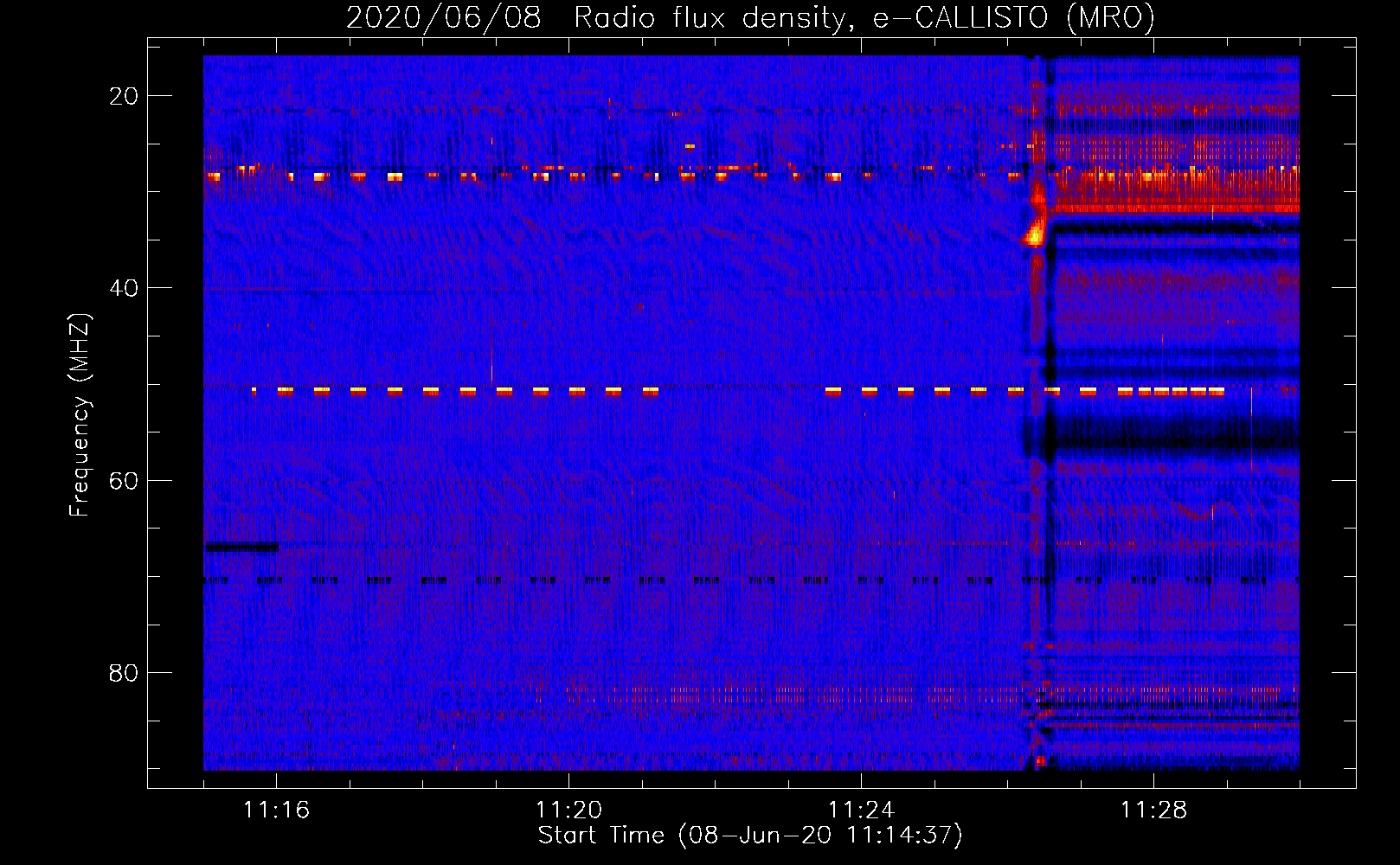Click the 80 MHz frequency tick label

tap(124, 672)
